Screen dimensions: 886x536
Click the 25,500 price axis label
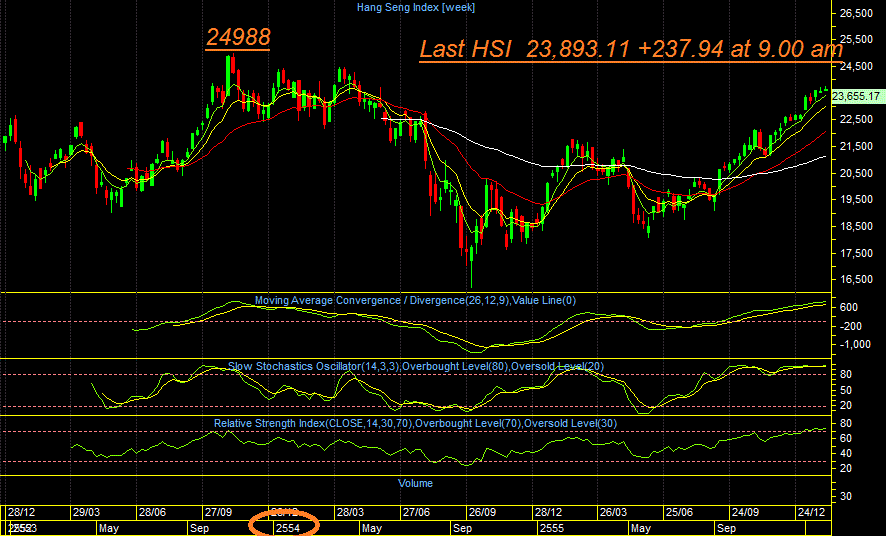coord(857,40)
